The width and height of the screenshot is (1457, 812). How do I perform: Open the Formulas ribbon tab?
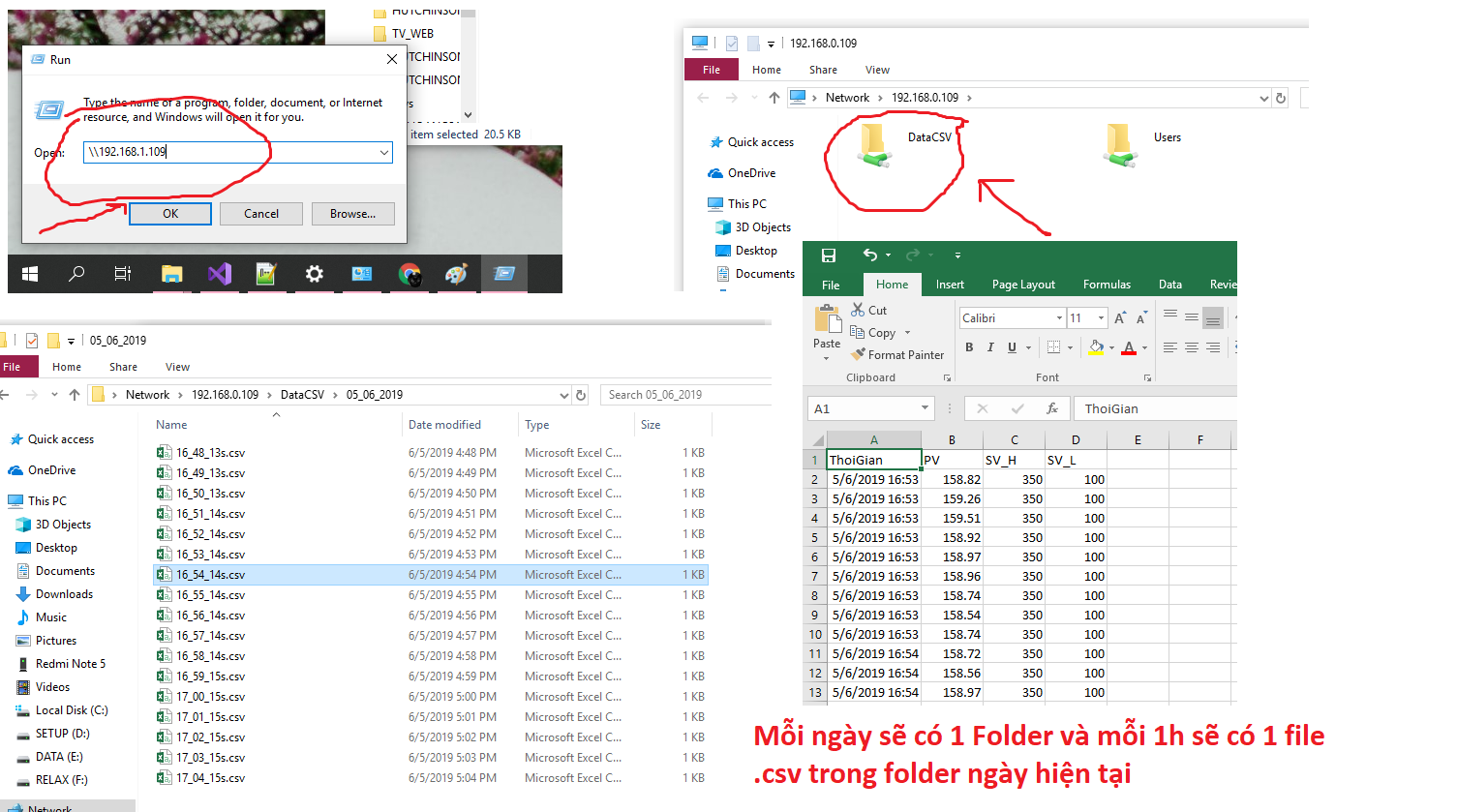1107,285
